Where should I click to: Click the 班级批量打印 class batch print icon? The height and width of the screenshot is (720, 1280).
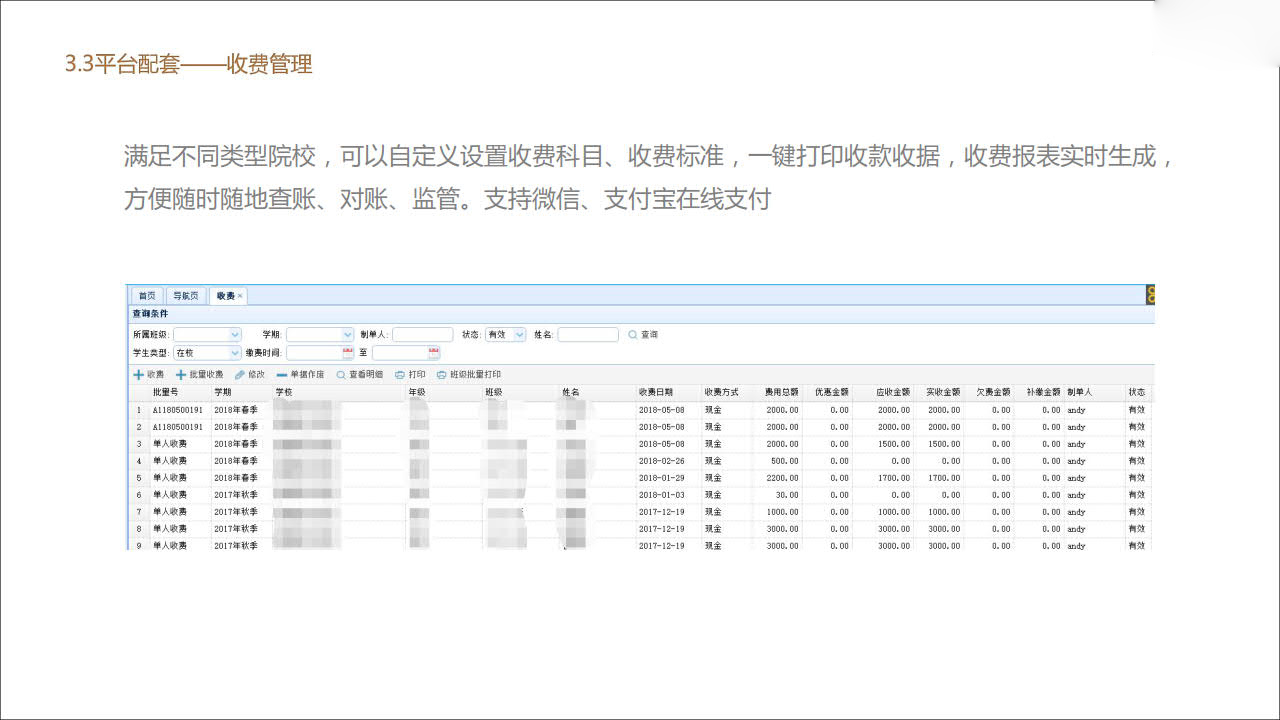tap(441, 375)
